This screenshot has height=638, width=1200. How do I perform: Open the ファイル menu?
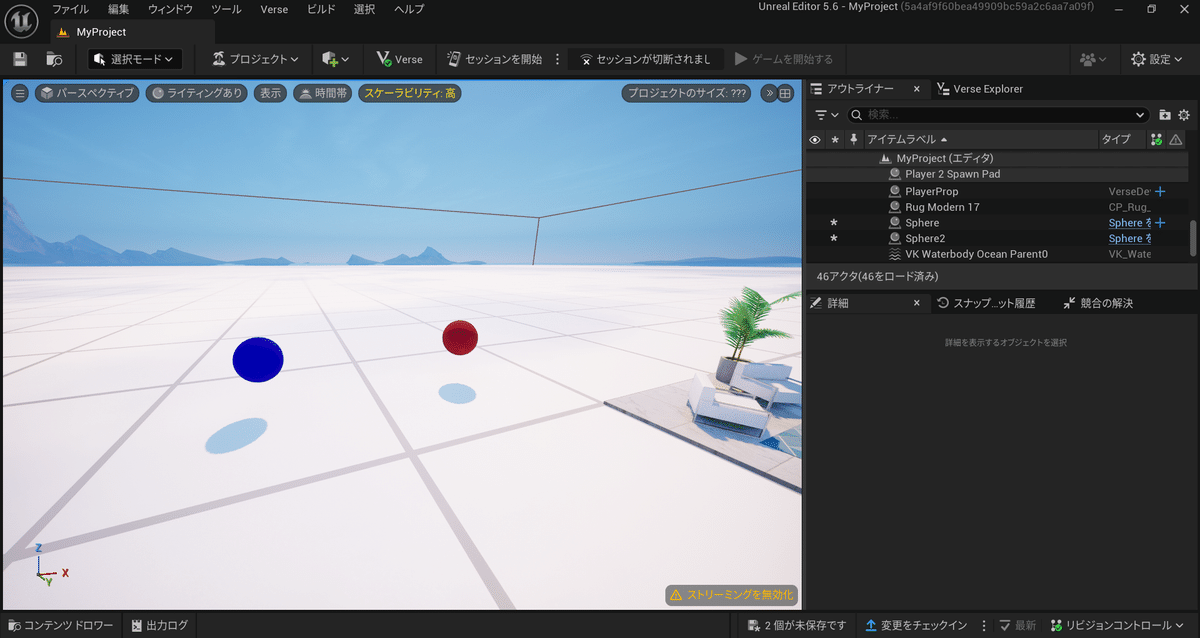70,9
